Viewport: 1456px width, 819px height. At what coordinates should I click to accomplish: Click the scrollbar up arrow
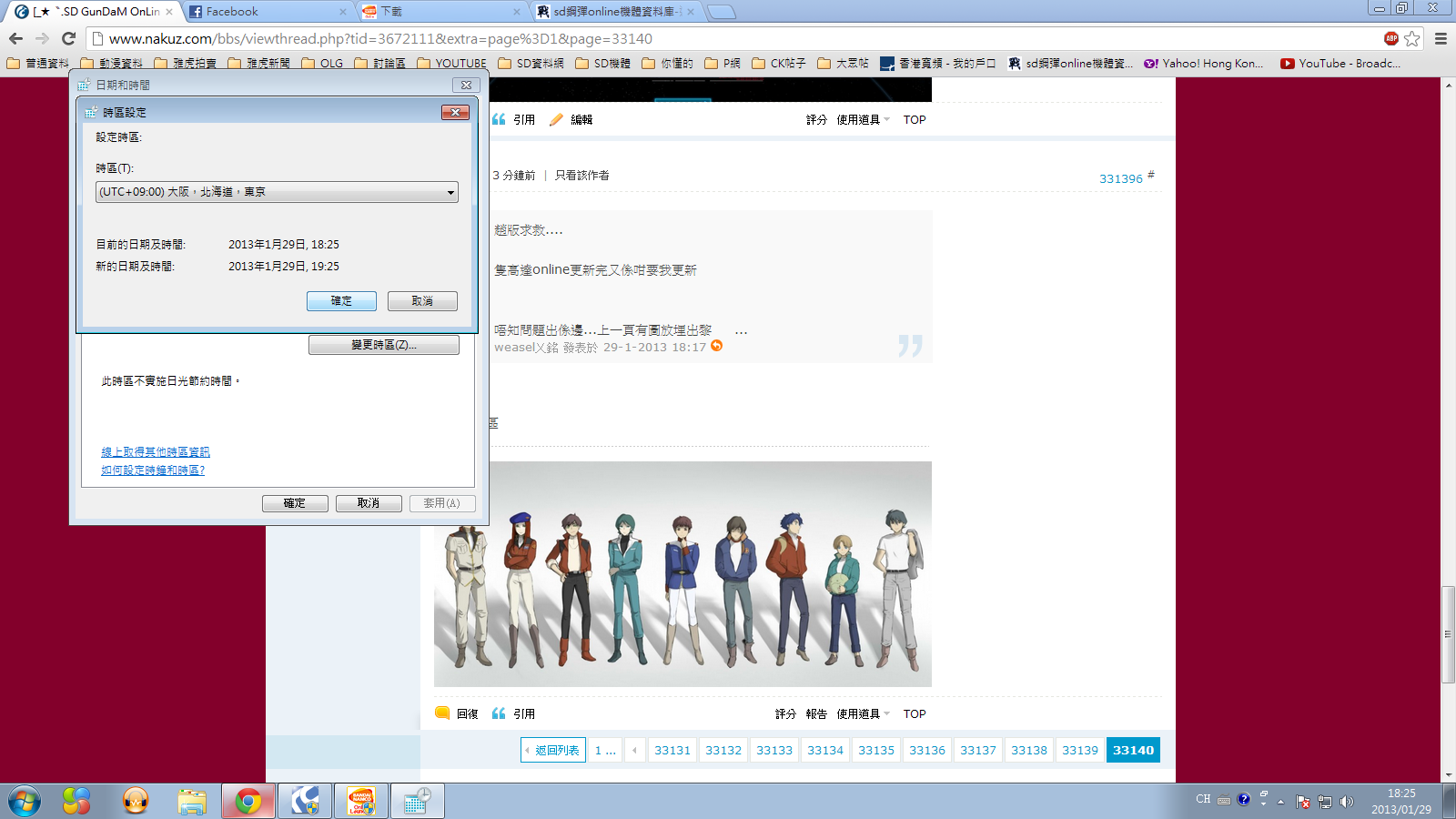(x=1448, y=85)
